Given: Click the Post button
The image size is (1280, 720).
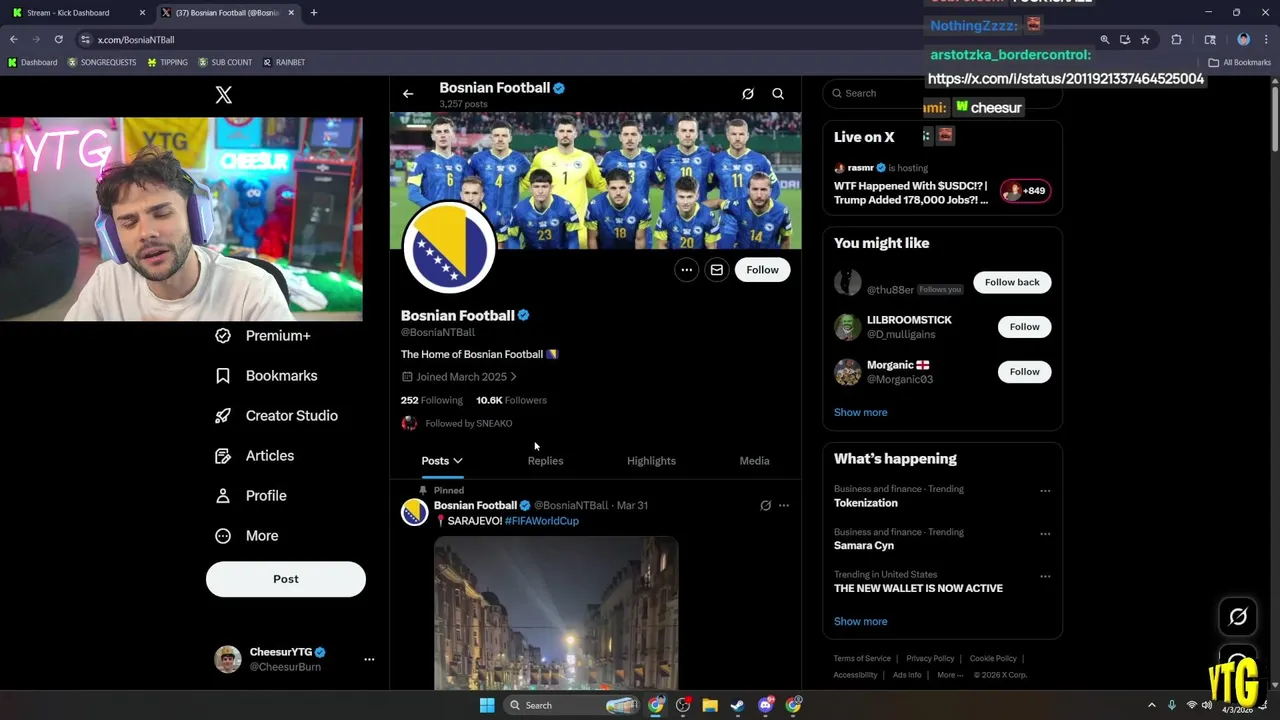Looking at the screenshot, I should [286, 579].
